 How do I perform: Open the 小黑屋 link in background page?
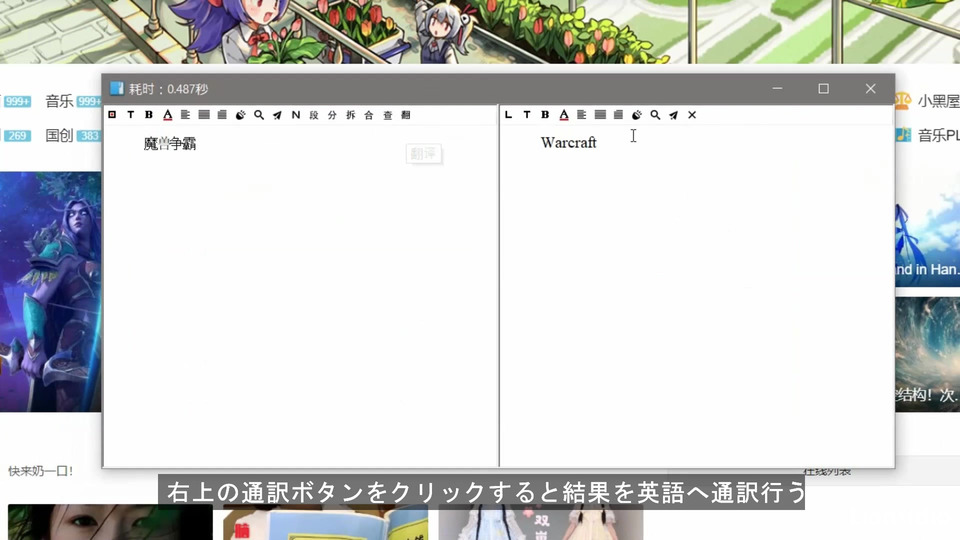click(938, 101)
